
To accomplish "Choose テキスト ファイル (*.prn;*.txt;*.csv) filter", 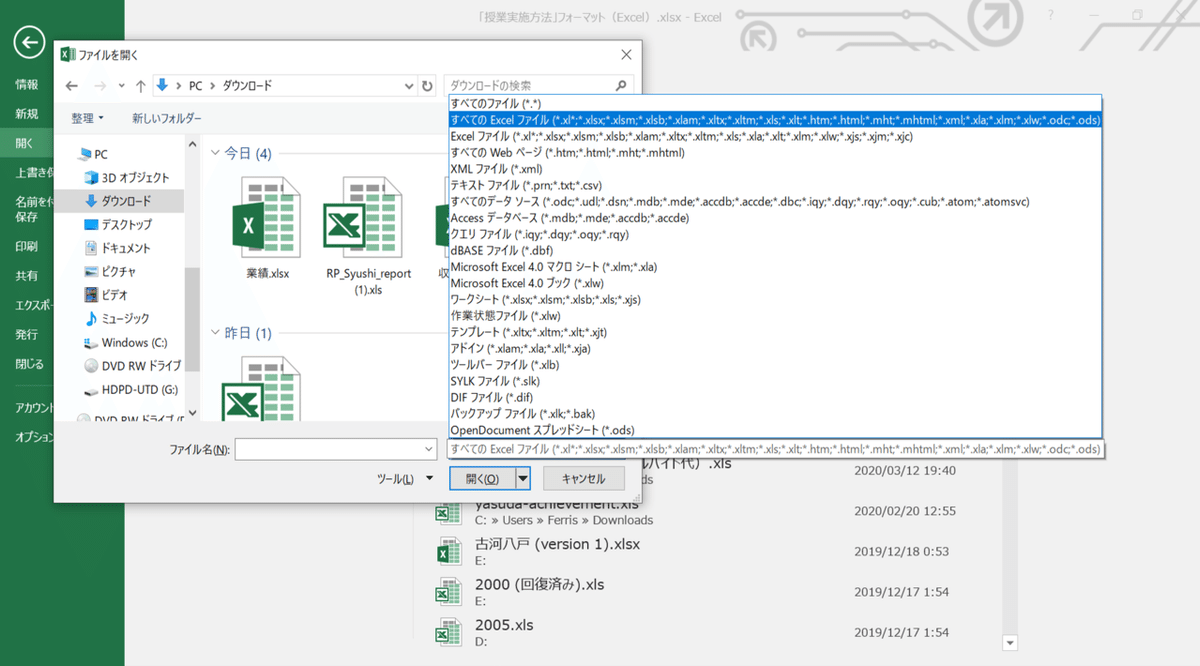I will coord(775,185).
